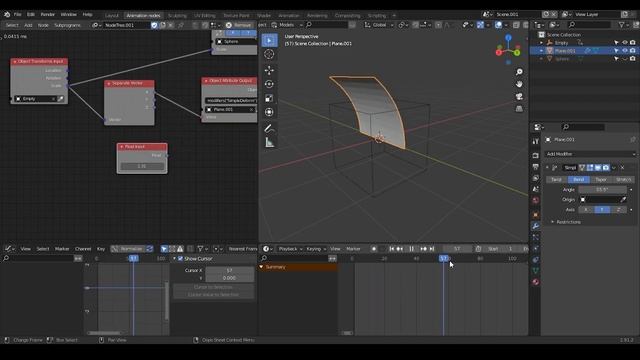Expand the Empty object in outliner
The height and width of the screenshot is (360, 640).
point(541,43)
